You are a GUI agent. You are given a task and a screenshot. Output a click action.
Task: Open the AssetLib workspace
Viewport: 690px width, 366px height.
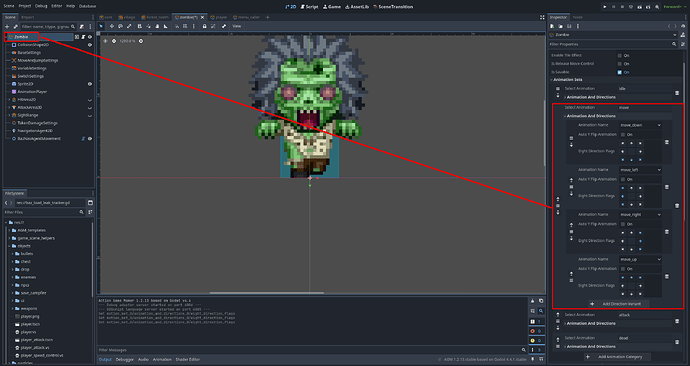coord(357,7)
